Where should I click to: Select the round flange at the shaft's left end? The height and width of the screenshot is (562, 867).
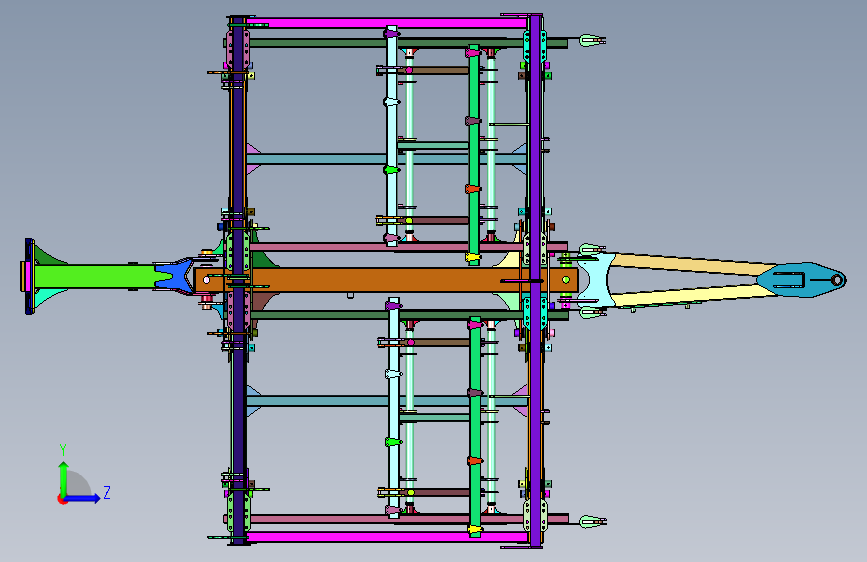[29, 277]
